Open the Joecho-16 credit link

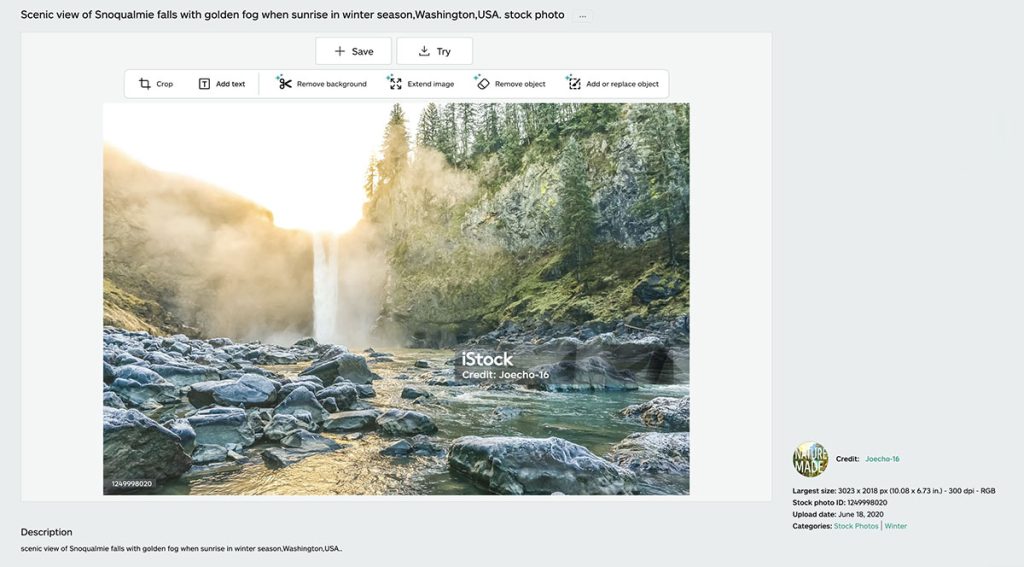882,459
